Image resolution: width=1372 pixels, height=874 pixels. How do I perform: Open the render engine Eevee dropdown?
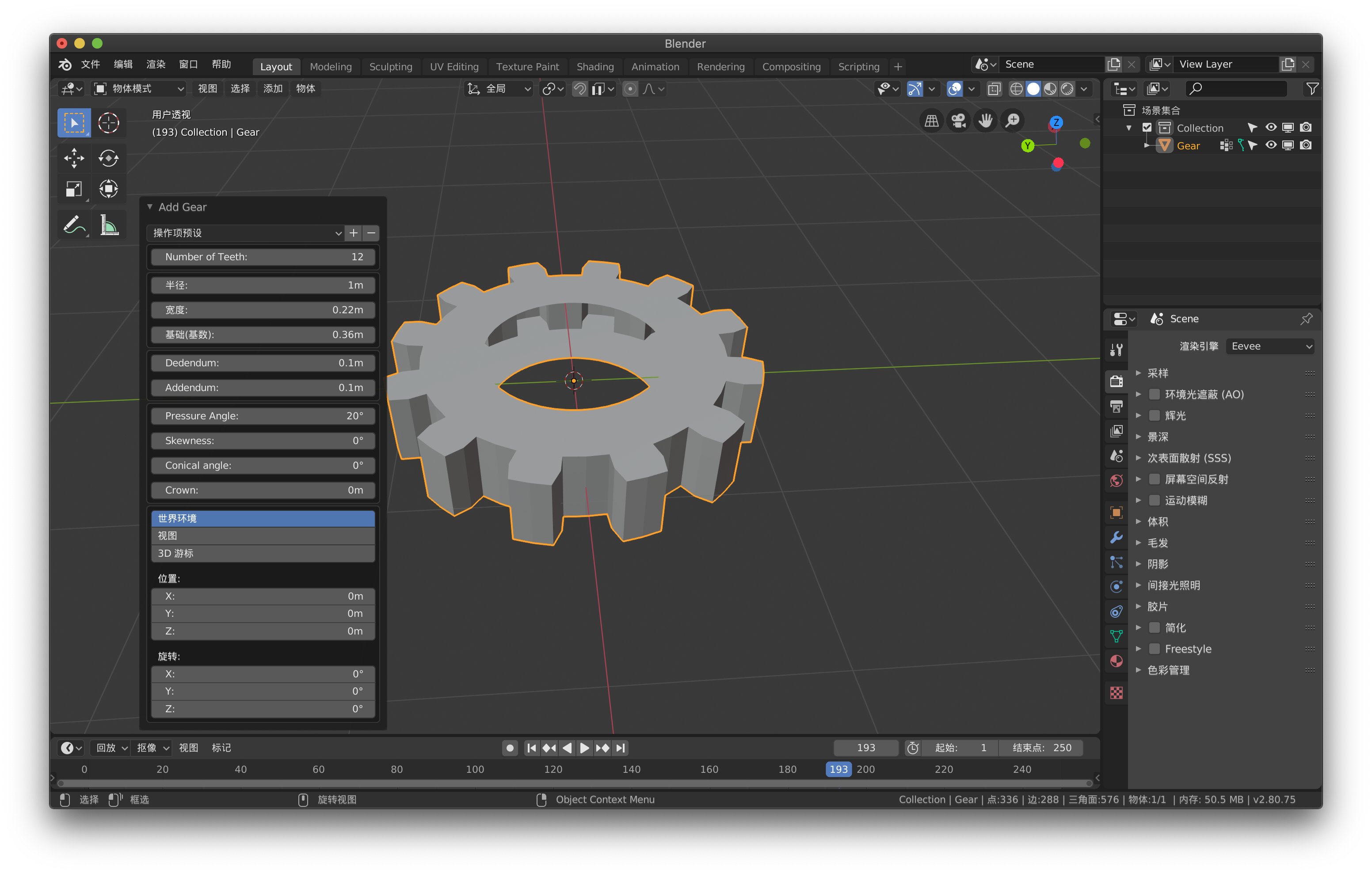tap(1270, 346)
